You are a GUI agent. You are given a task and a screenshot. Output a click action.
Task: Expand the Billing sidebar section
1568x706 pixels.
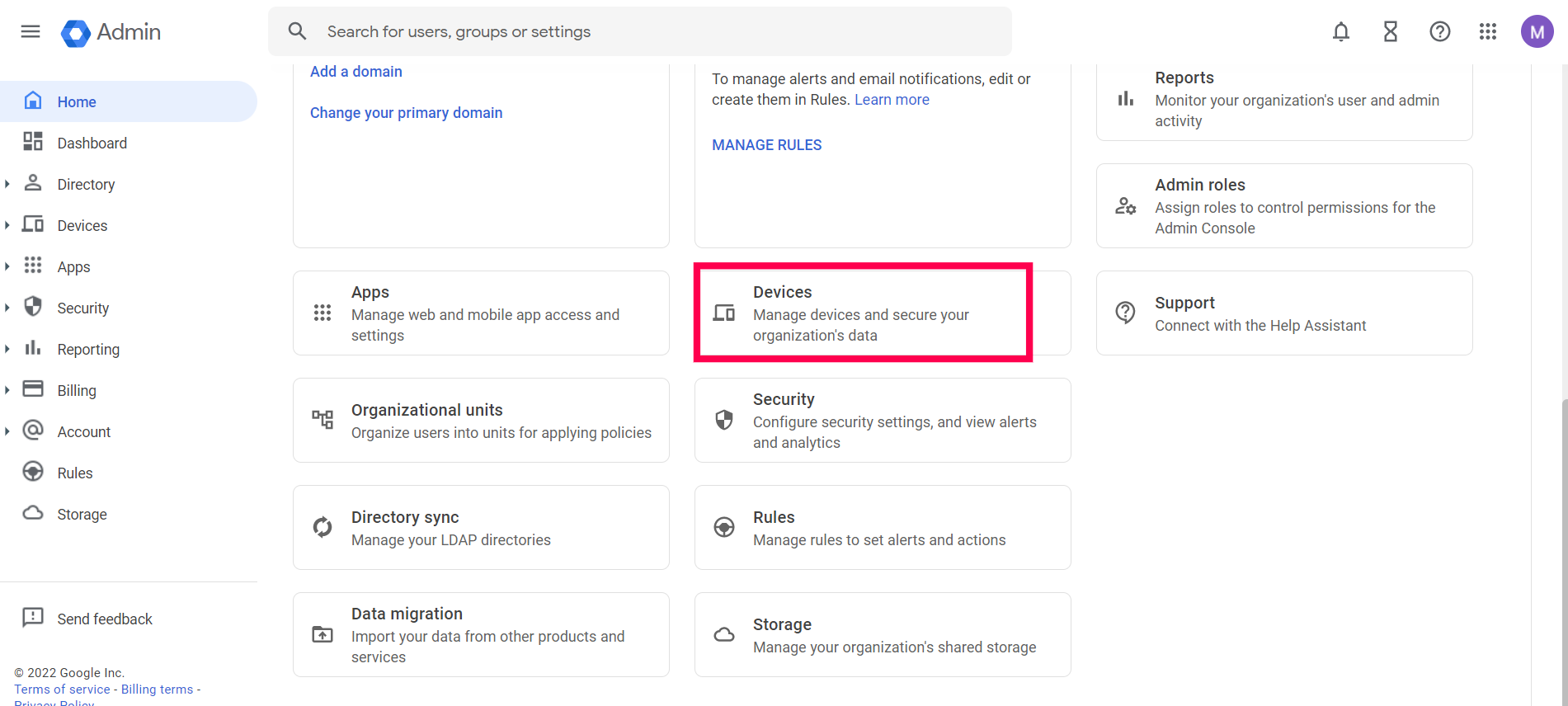point(7,390)
